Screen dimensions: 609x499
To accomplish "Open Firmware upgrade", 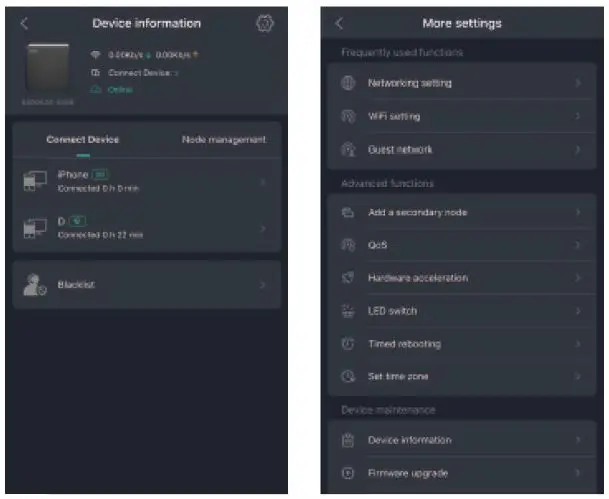I will 462,473.
